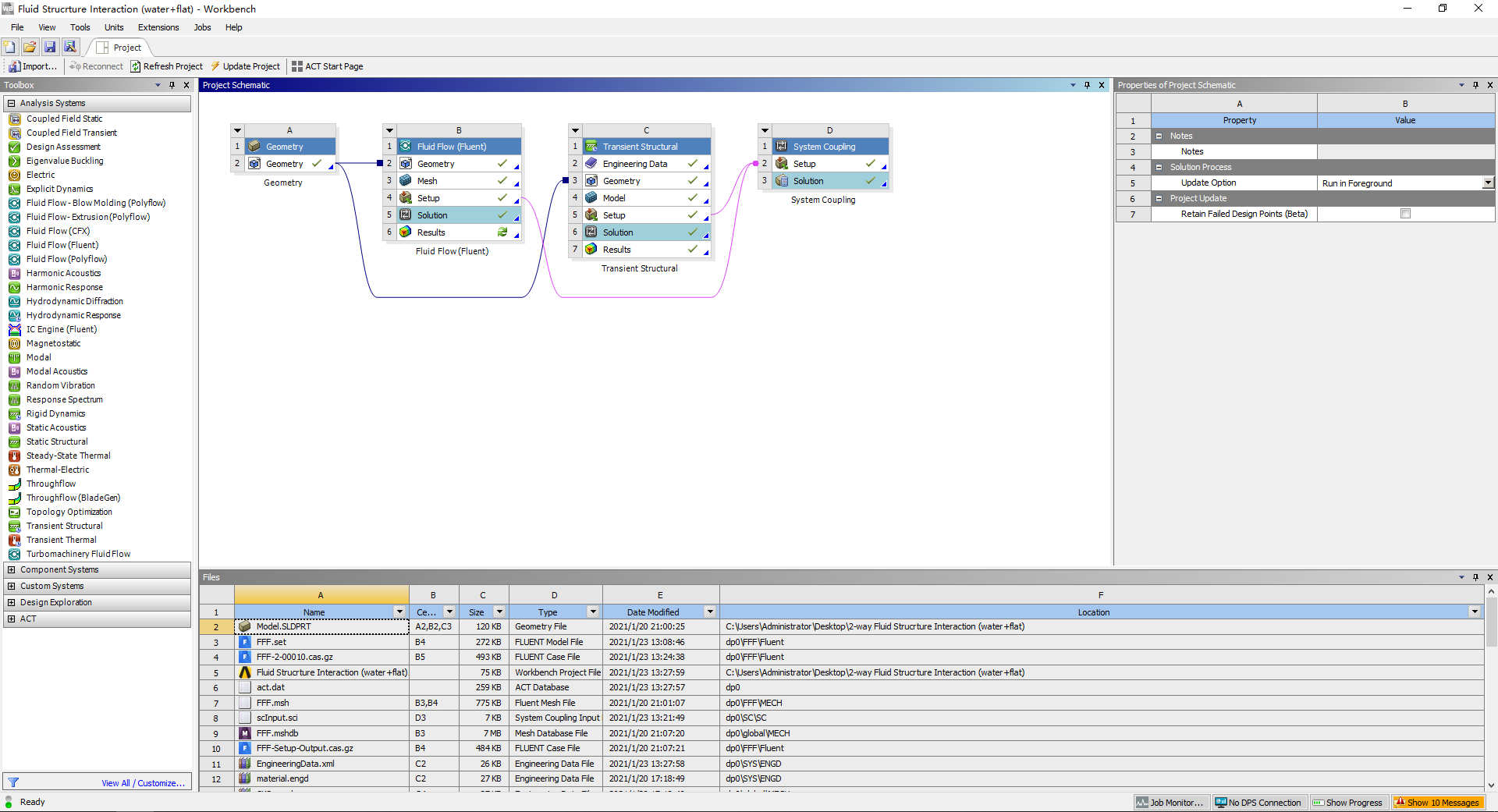Click the Update Project button
Viewport: 1498px width, 812px height.
pyautogui.click(x=245, y=66)
